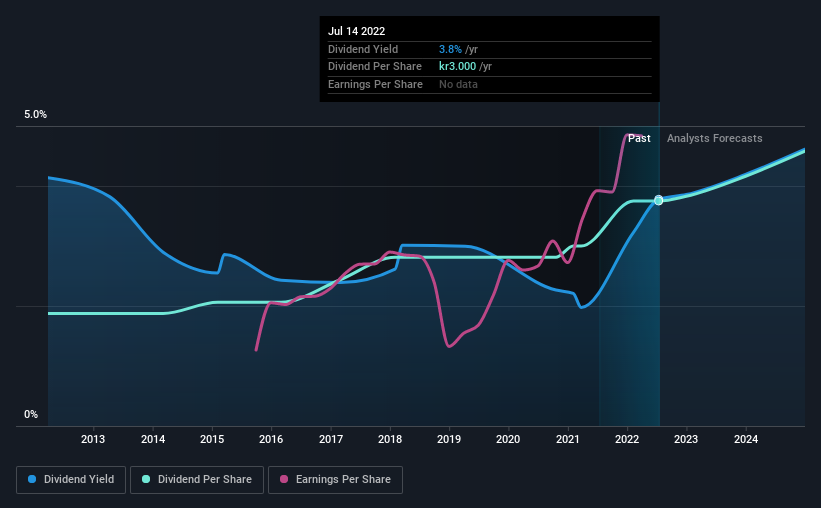821x508 pixels.
Task: Click the 5.0% y-axis label
Action: click(x=35, y=115)
